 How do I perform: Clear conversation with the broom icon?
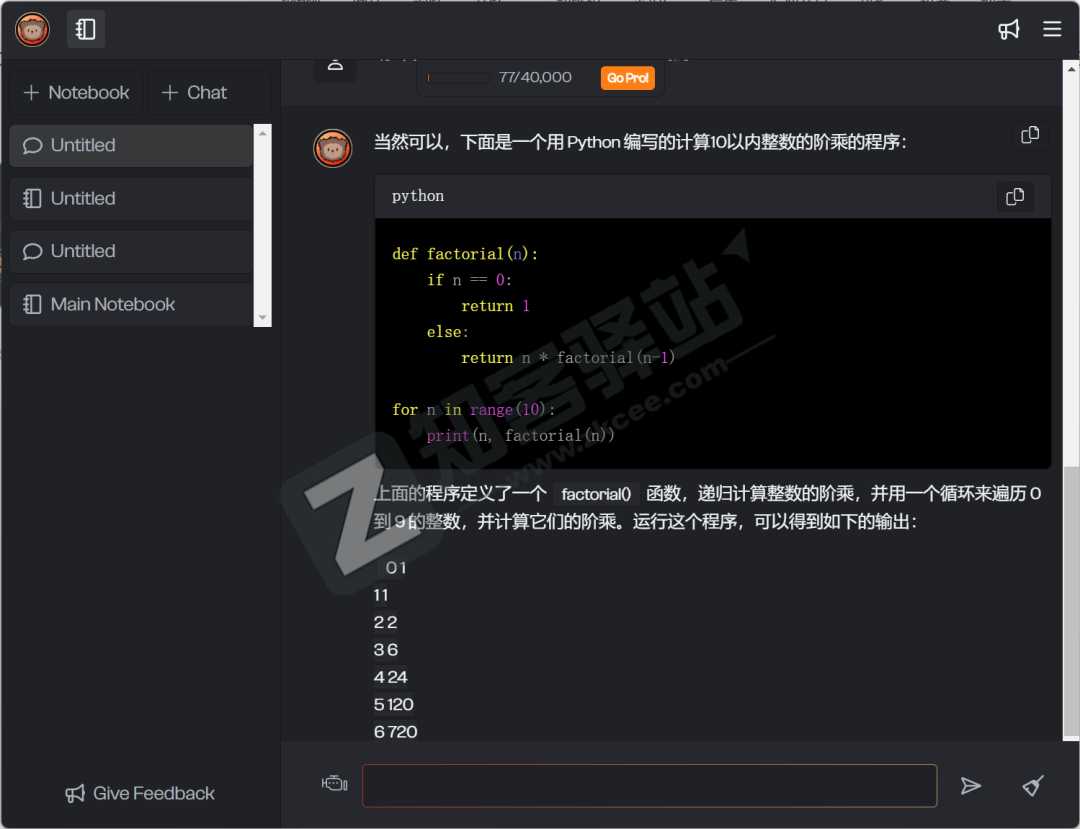[1033, 786]
